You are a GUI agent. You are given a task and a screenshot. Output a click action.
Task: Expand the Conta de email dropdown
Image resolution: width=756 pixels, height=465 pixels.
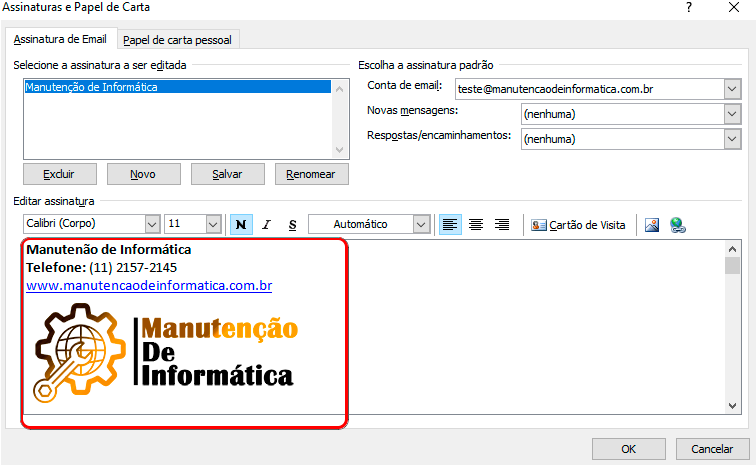[732, 89]
